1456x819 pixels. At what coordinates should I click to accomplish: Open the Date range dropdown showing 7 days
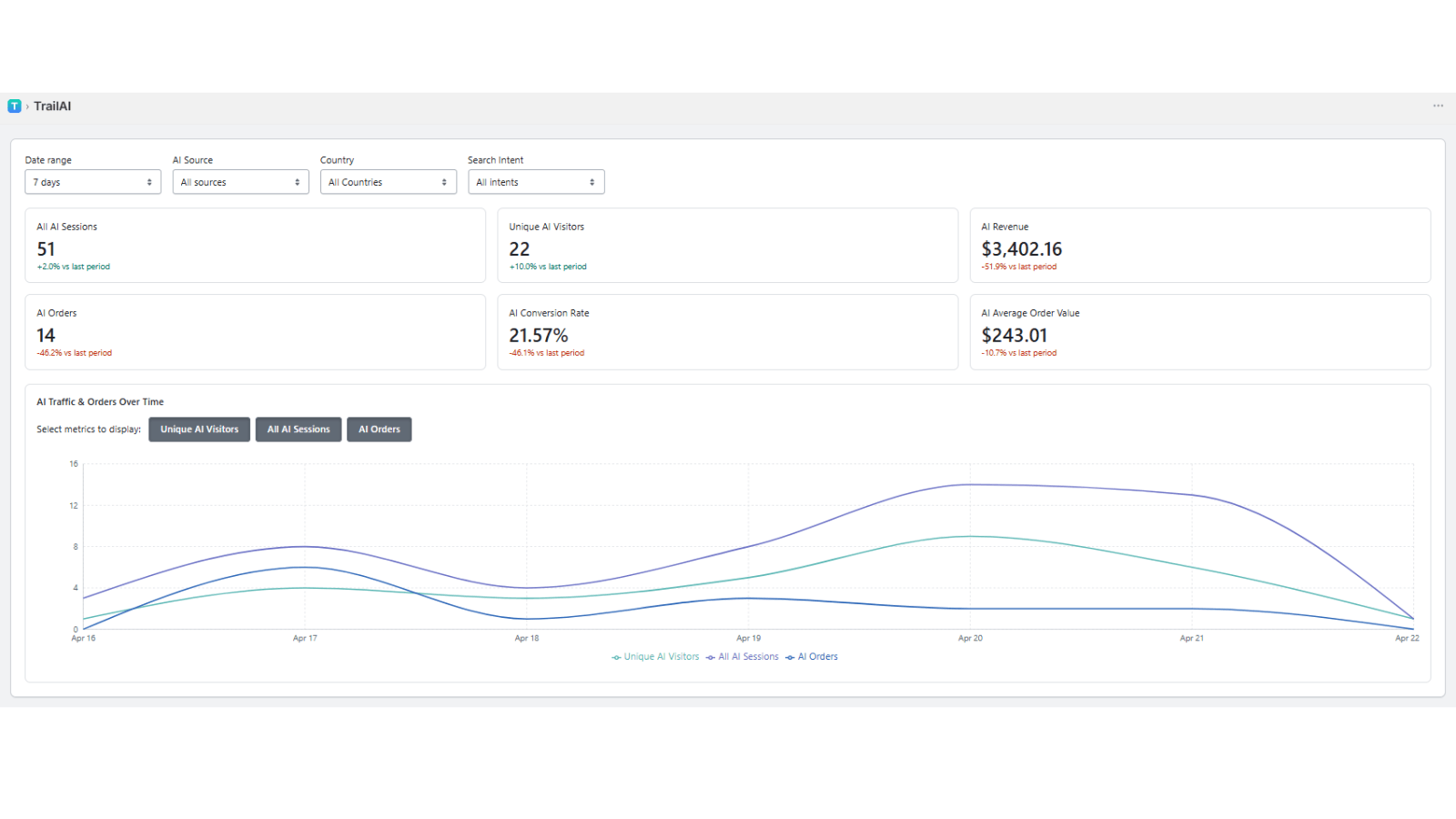[93, 182]
